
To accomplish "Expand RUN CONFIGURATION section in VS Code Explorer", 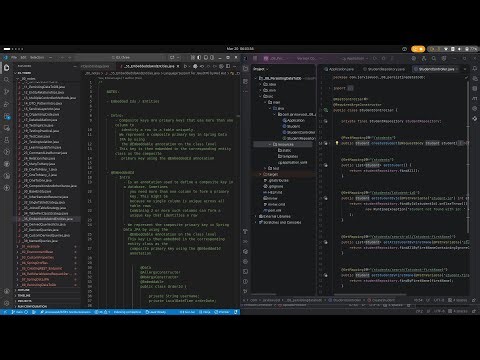I will pyautogui.click(x=47, y=306).
